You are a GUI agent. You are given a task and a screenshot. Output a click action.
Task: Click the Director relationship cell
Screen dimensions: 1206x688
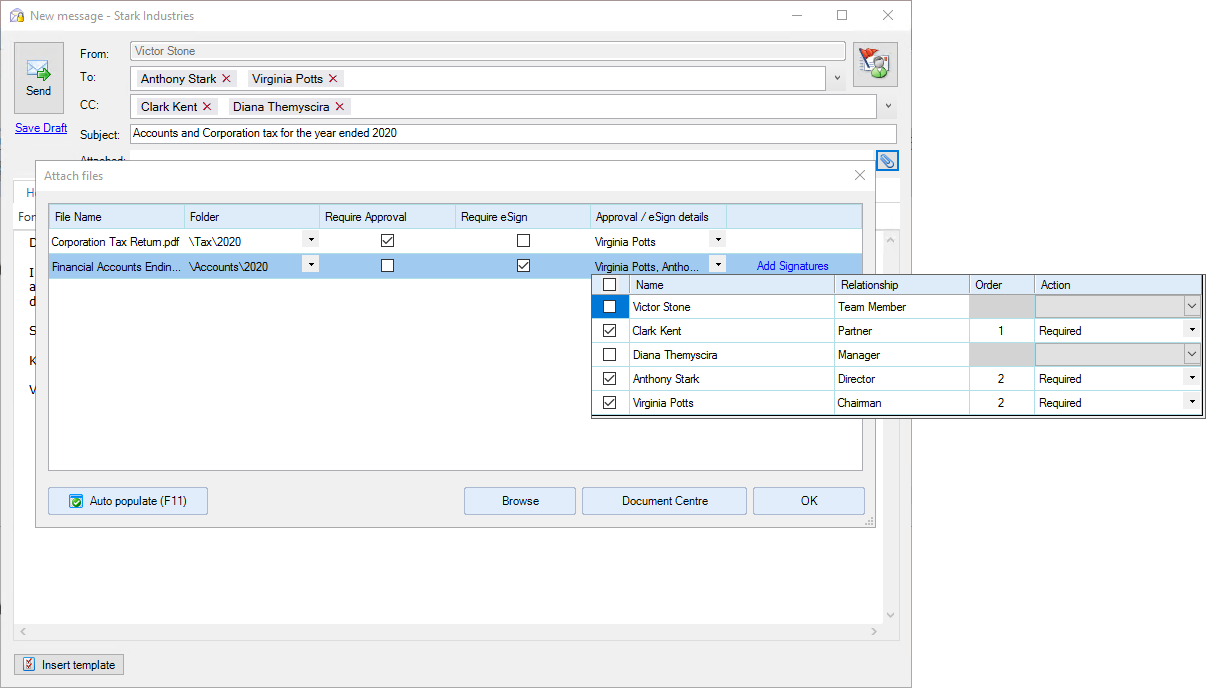click(x=902, y=379)
